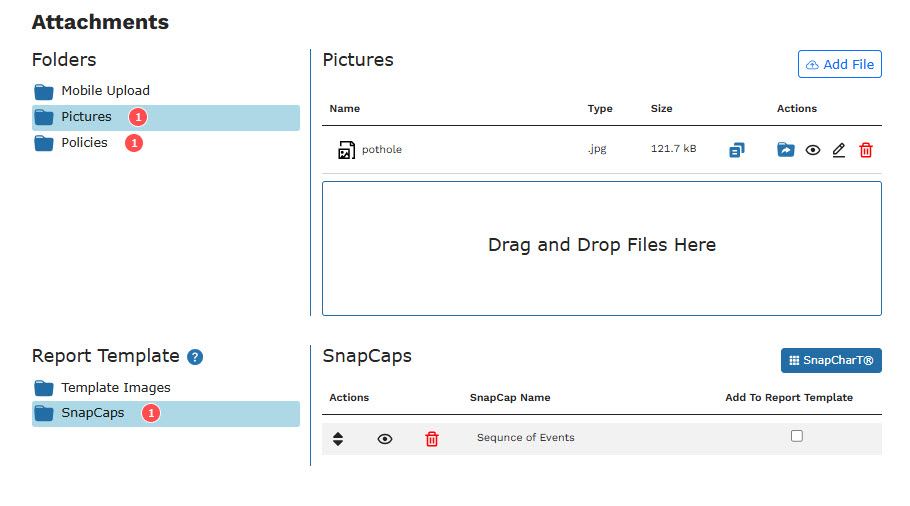
Task: Click move-to-folder icon for pothole file
Action: click(x=786, y=150)
